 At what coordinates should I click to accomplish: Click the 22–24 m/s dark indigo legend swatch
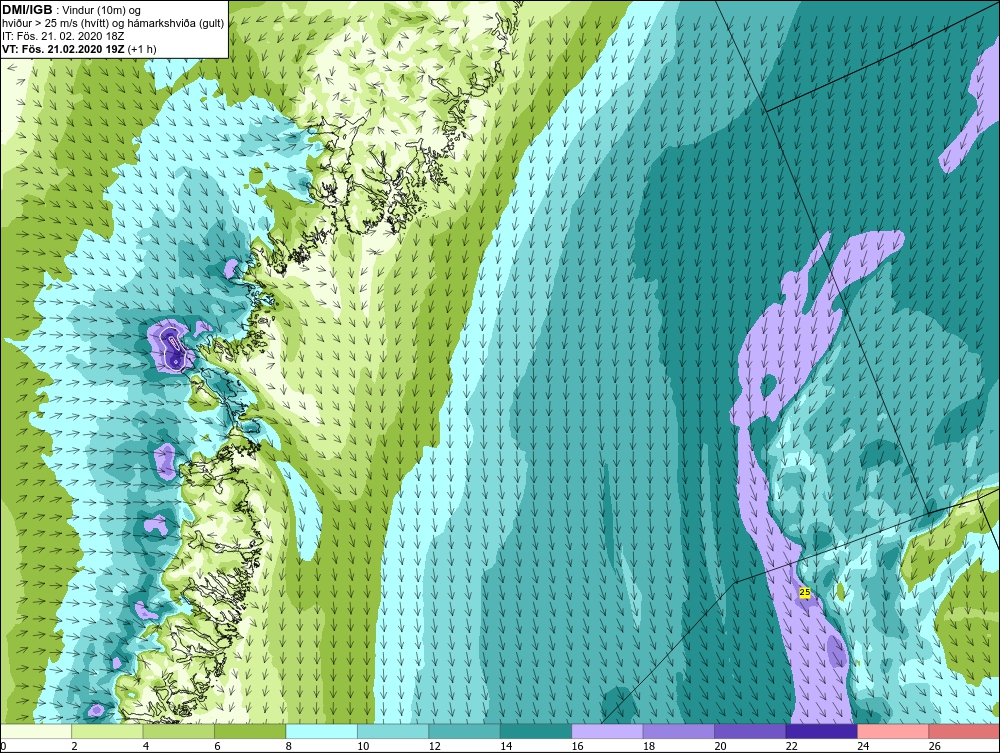[821, 731]
